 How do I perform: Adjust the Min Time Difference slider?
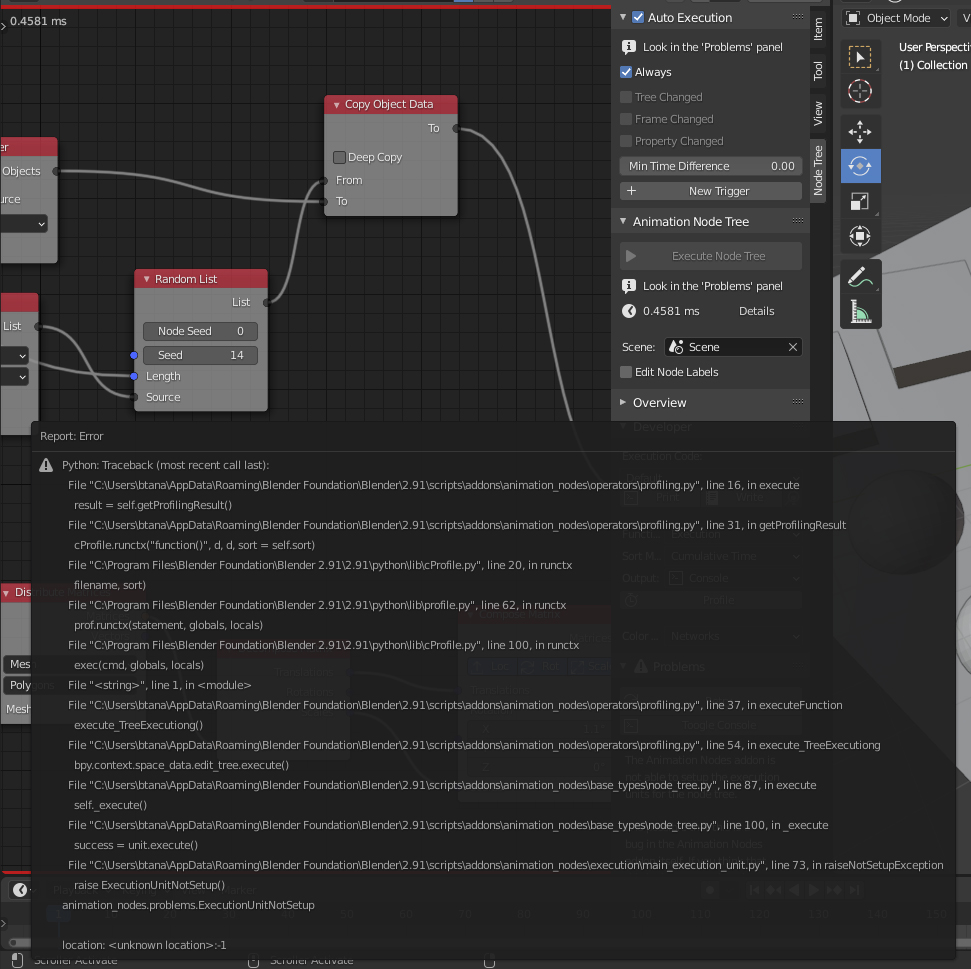point(710,166)
